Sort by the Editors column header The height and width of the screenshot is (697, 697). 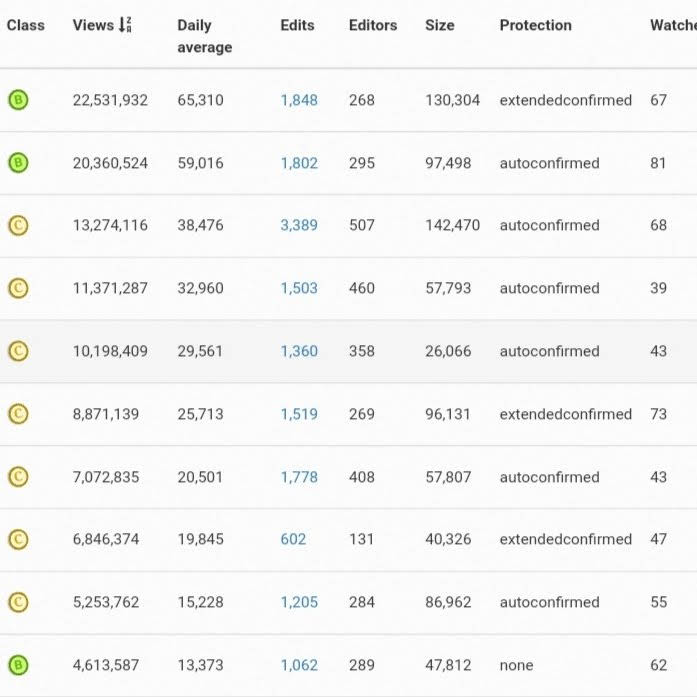373,25
